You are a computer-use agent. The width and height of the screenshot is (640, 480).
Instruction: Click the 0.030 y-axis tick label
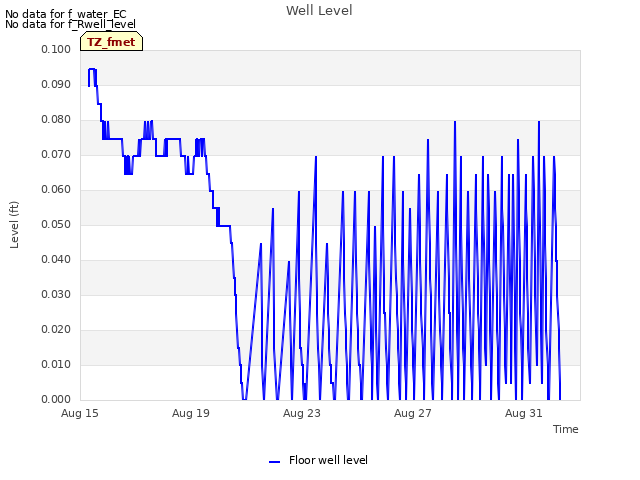point(56,294)
